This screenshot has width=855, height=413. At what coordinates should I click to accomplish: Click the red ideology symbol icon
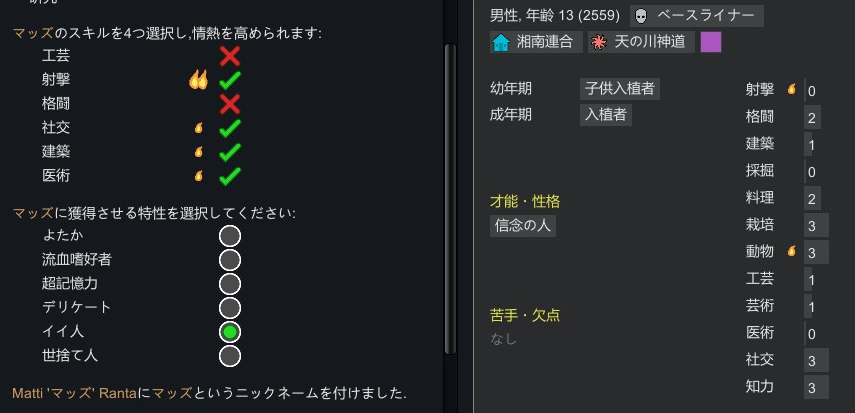point(599,43)
